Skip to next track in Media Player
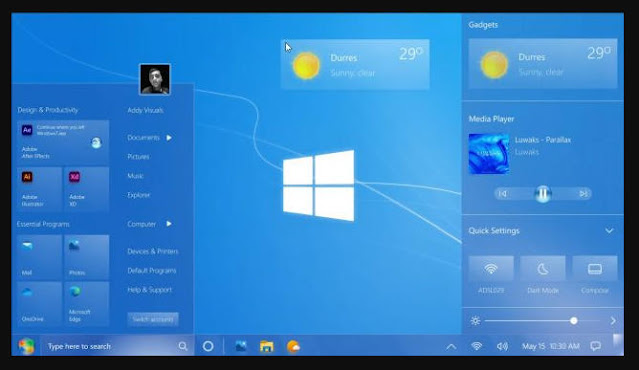The height and width of the screenshot is (370, 639). click(583, 194)
